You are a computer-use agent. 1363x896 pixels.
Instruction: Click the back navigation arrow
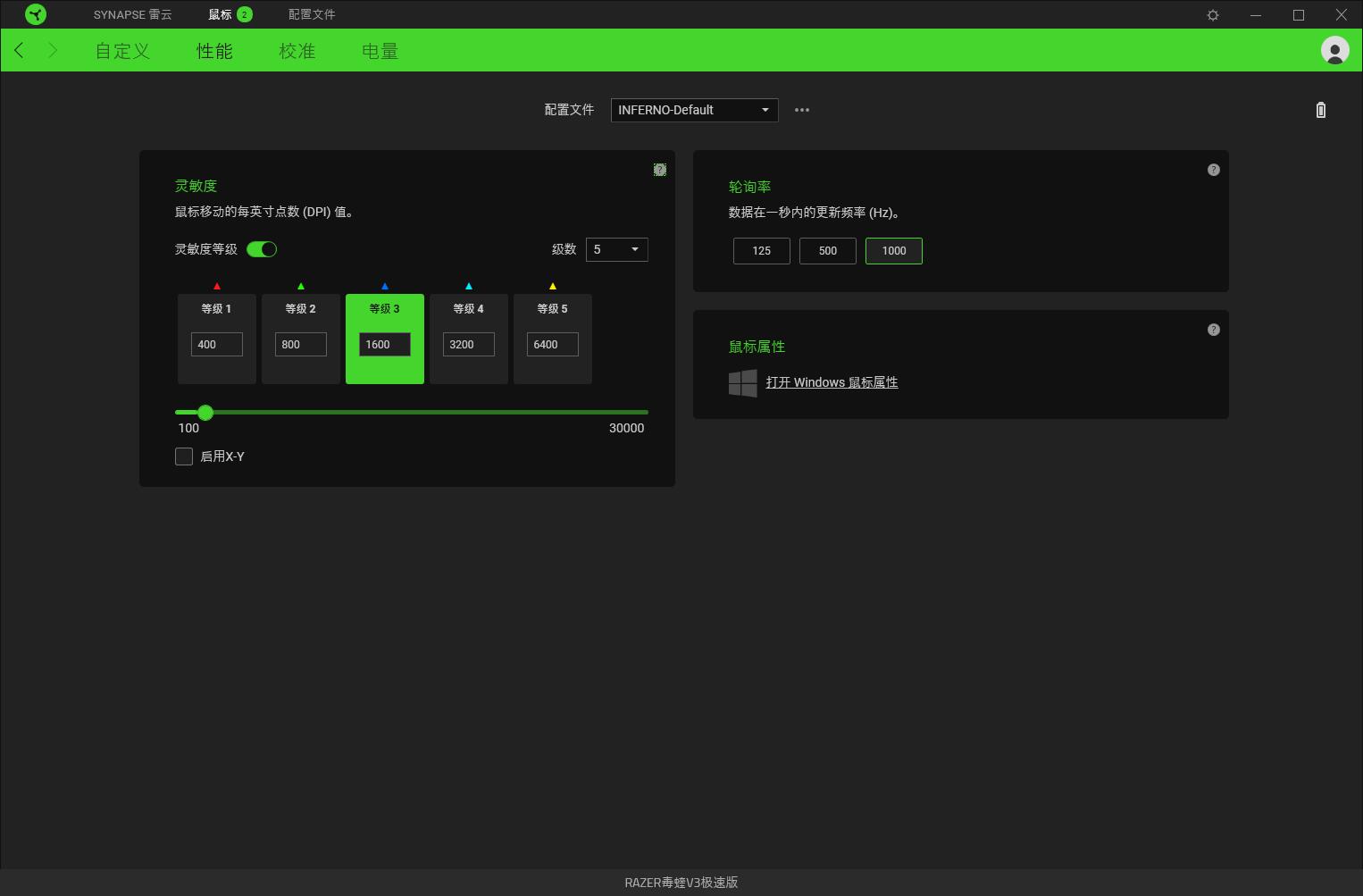20,51
